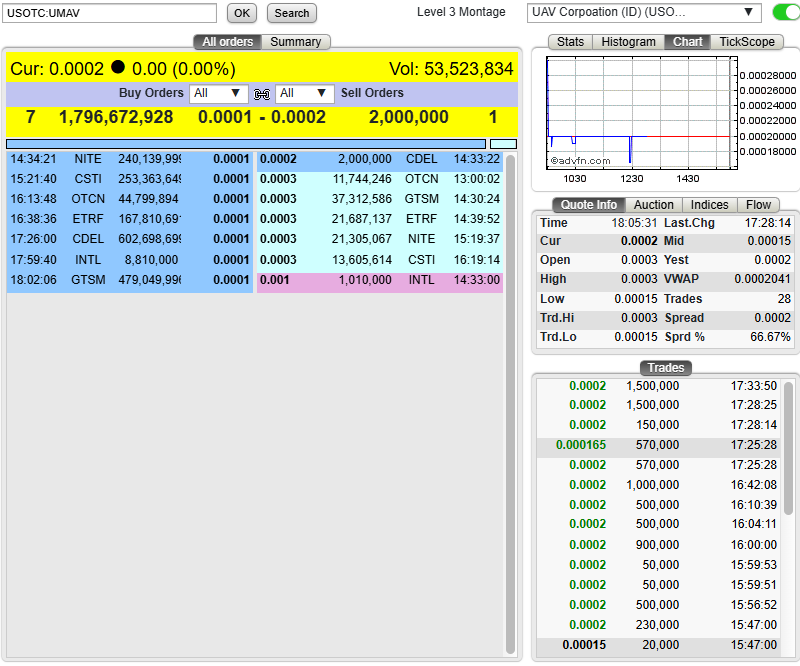800x666 pixels.
Task: Open the Indices tab
Action: coord(709,205)
